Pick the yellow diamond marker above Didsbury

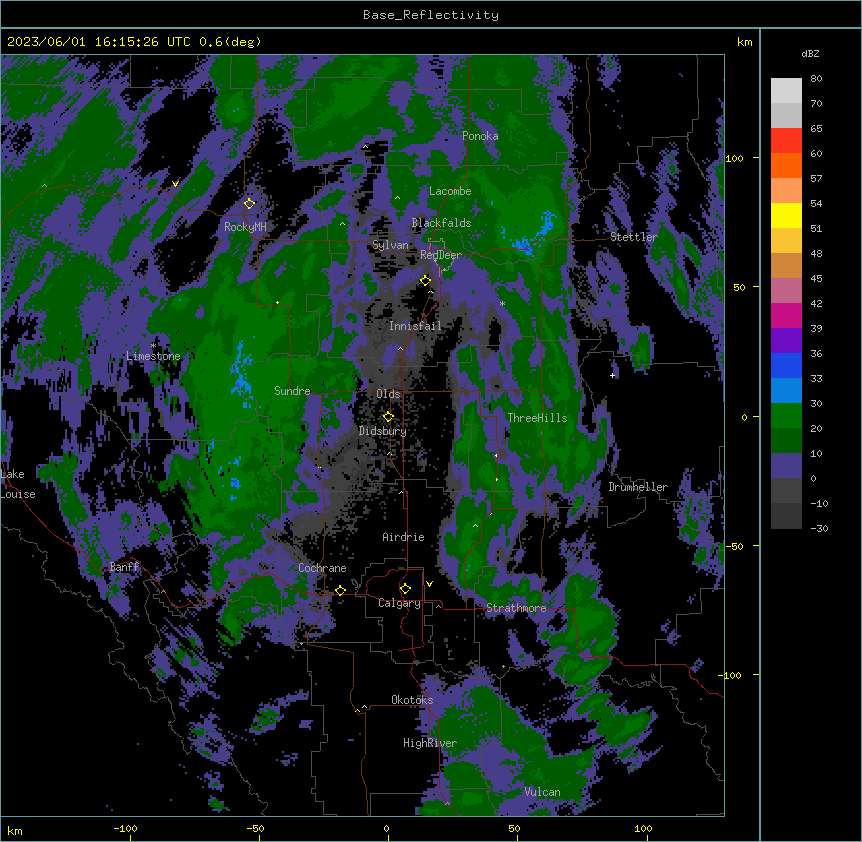(388, 417)
